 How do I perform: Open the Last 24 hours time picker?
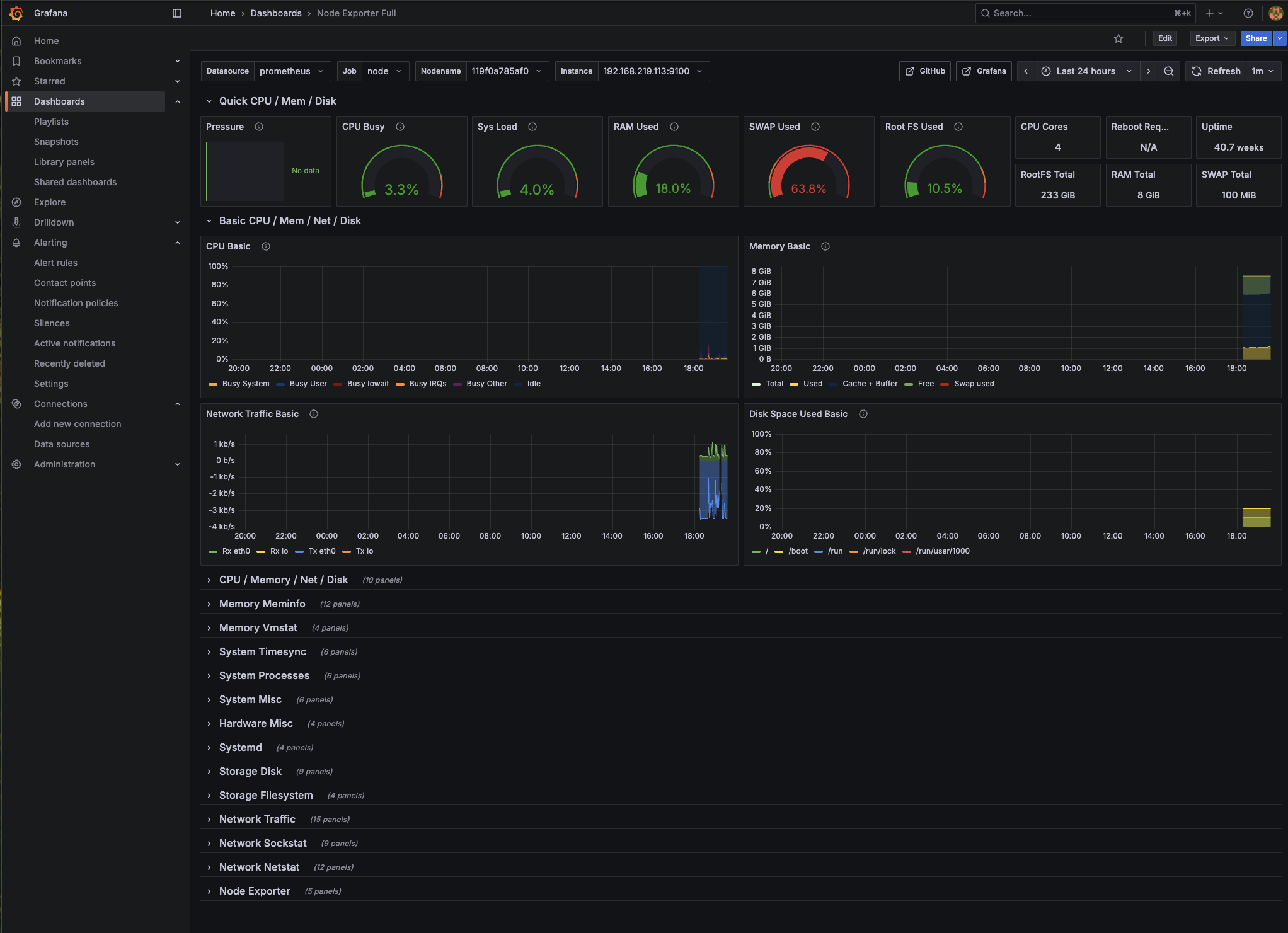coord(1086,71)
